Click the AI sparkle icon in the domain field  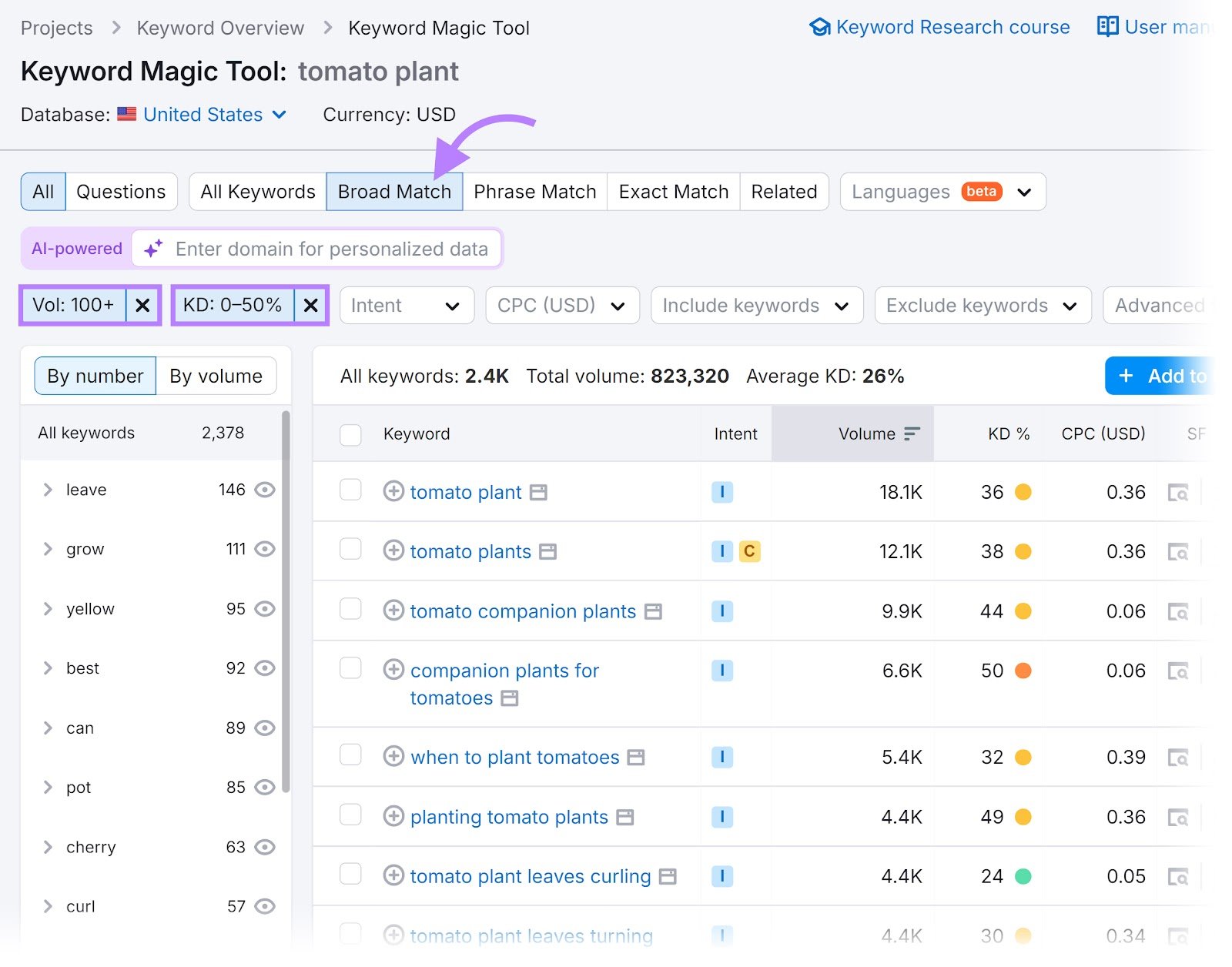click(x=152, y=248)
